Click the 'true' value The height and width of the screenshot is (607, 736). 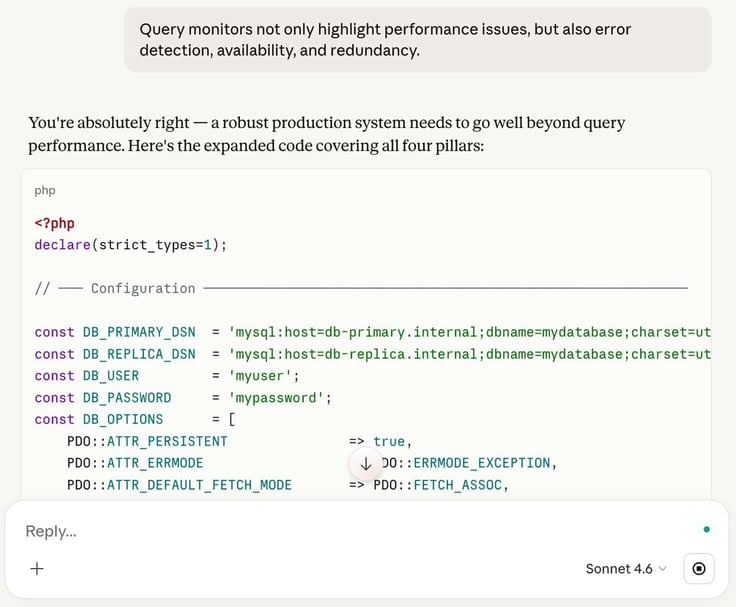(x=389, y=441)
